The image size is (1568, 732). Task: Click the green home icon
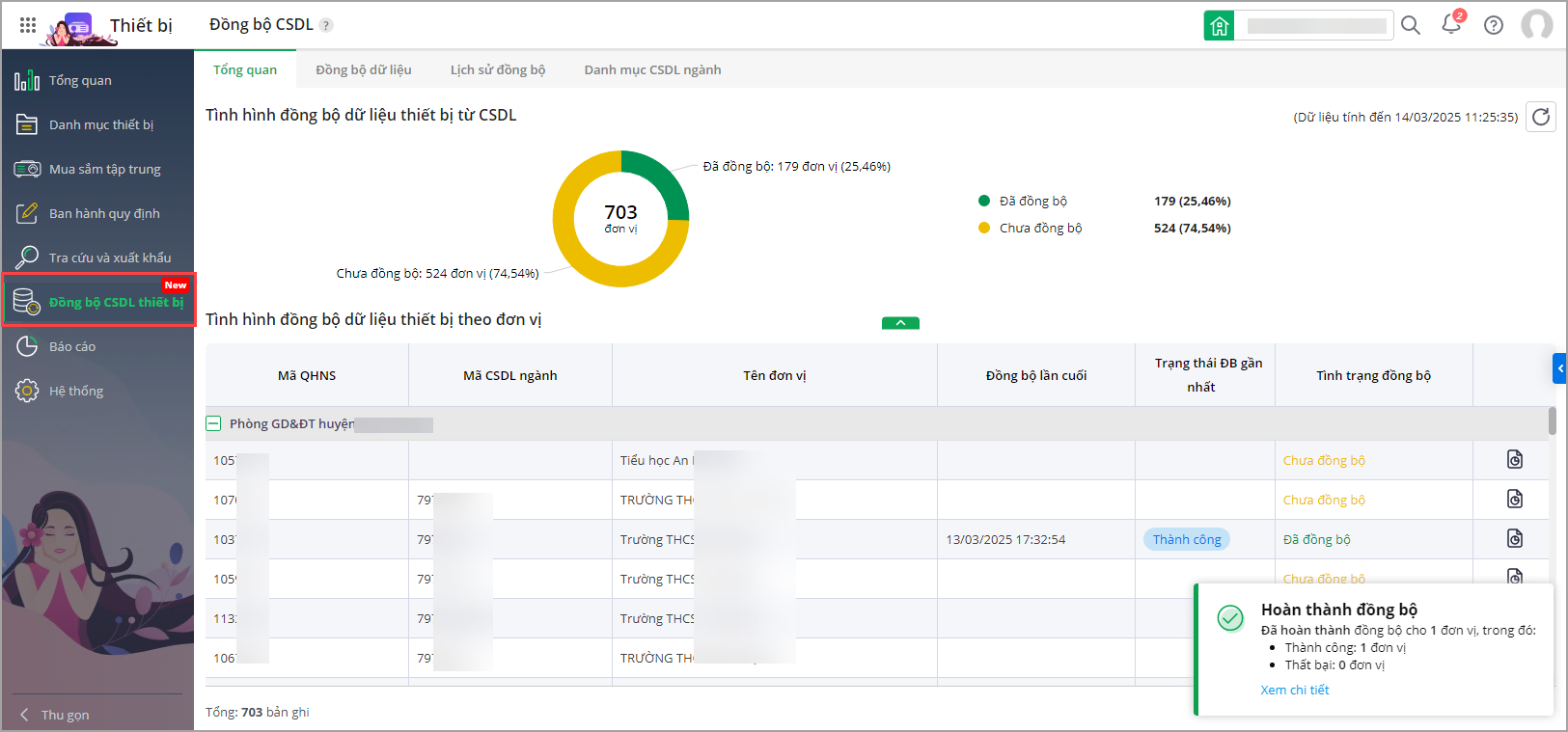pos(1219,25)
